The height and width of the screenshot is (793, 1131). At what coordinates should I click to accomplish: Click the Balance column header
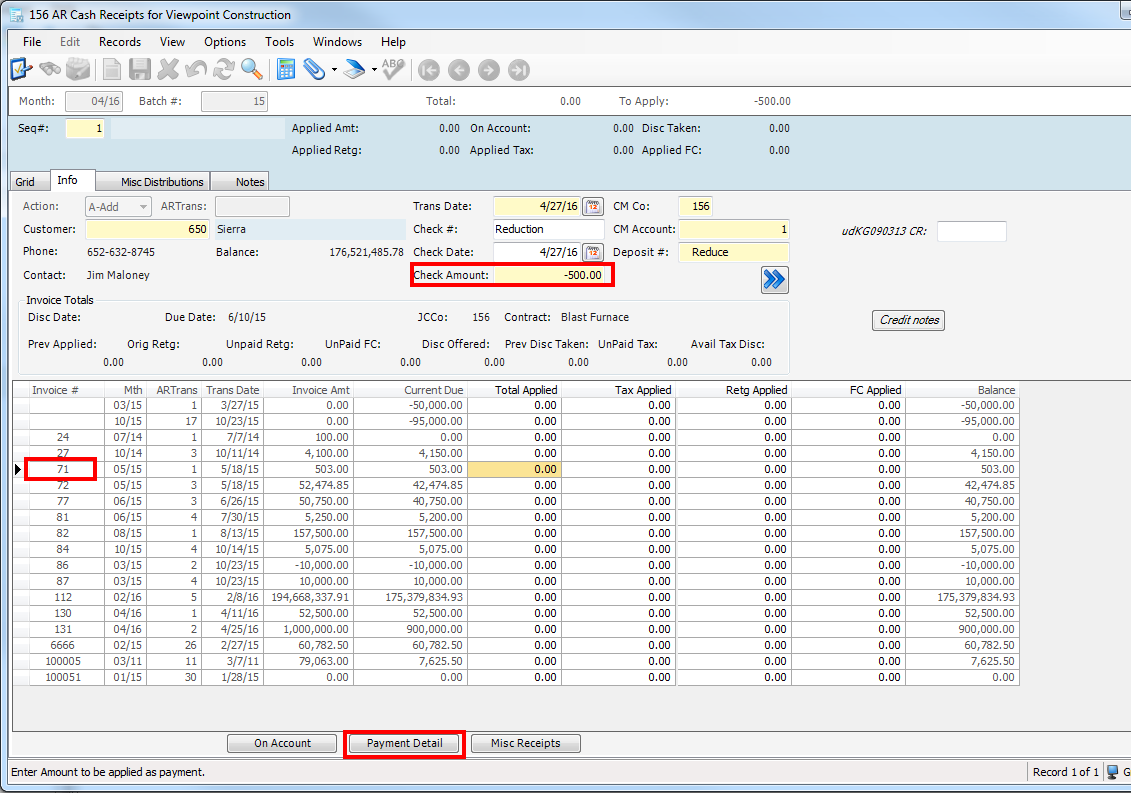tap(962, 390)
